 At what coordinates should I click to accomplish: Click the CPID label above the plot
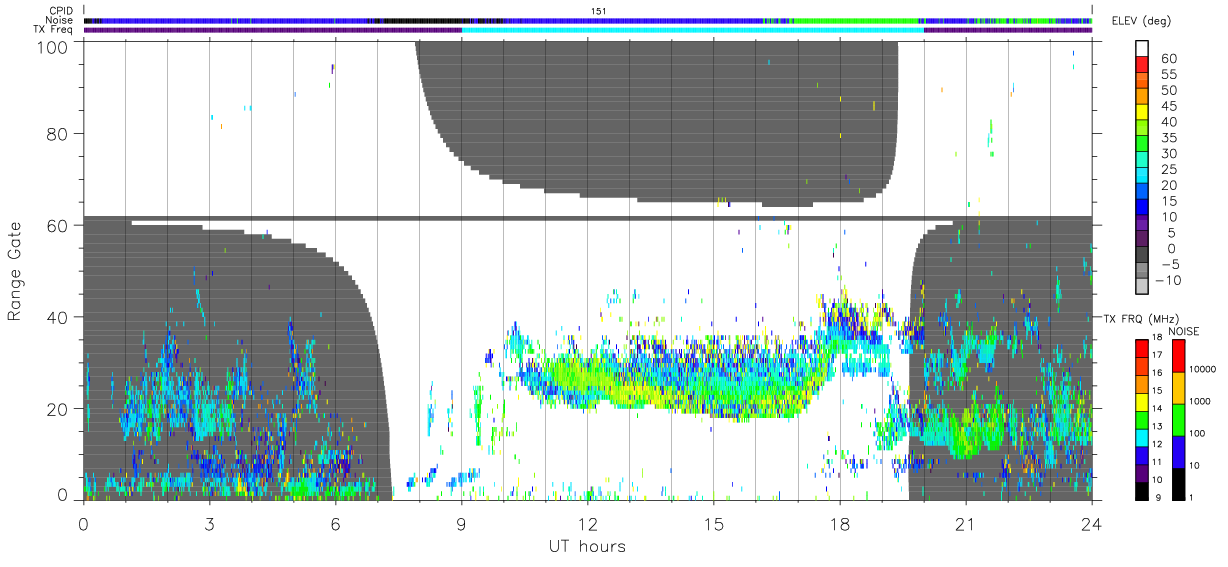pos(61,10)
